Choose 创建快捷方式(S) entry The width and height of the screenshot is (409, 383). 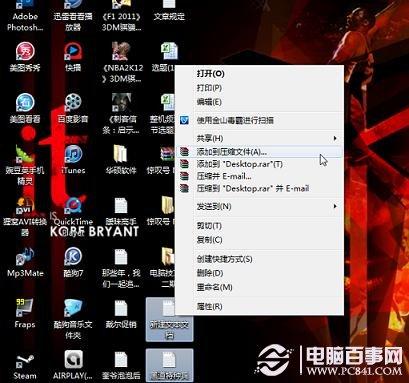pyautogui.click(x=259, y=259)
